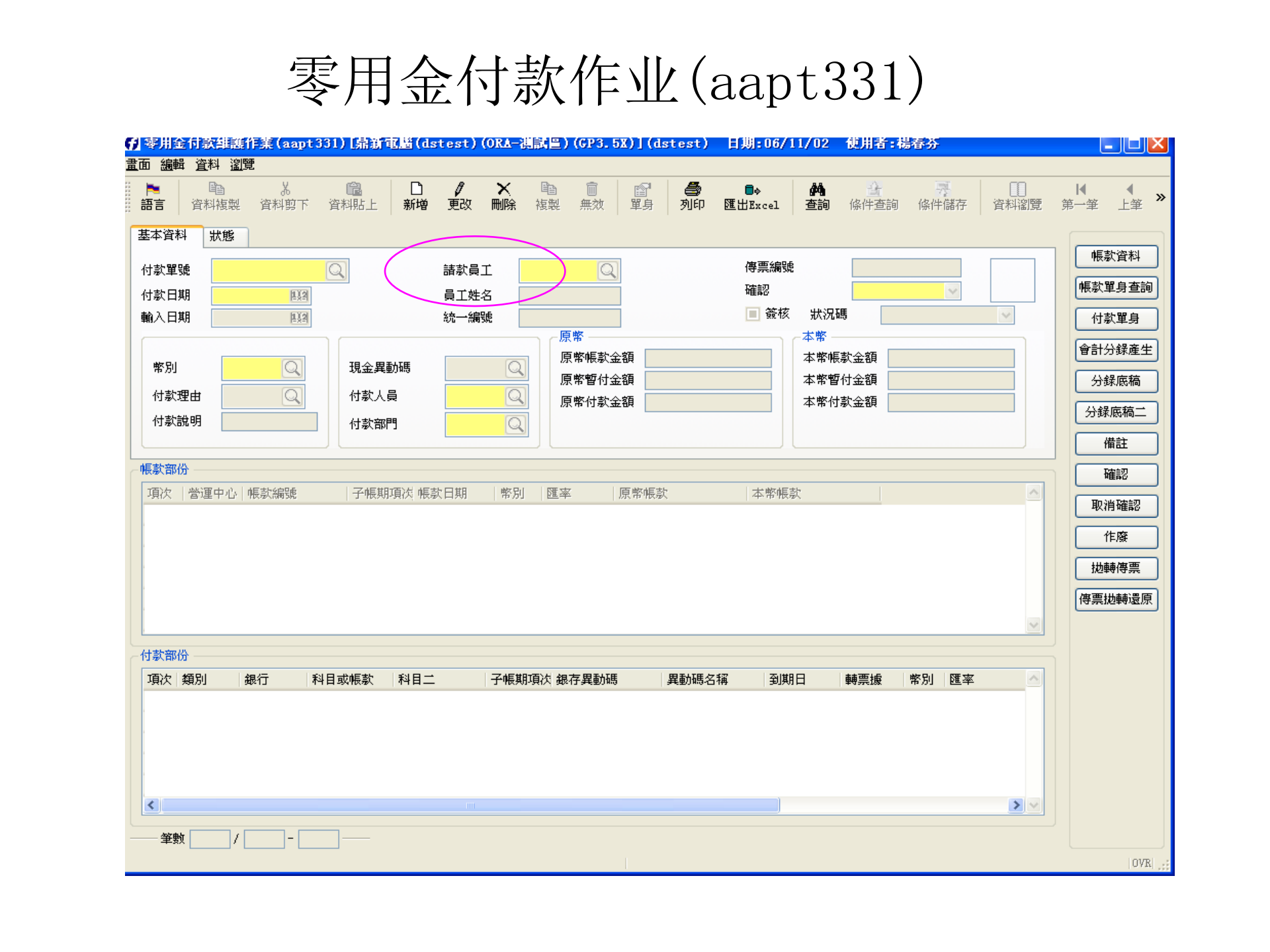The image size is (1270, 952).
Task: Select the 更改 (Modify) toolbar icon
Action: point(461,196)
